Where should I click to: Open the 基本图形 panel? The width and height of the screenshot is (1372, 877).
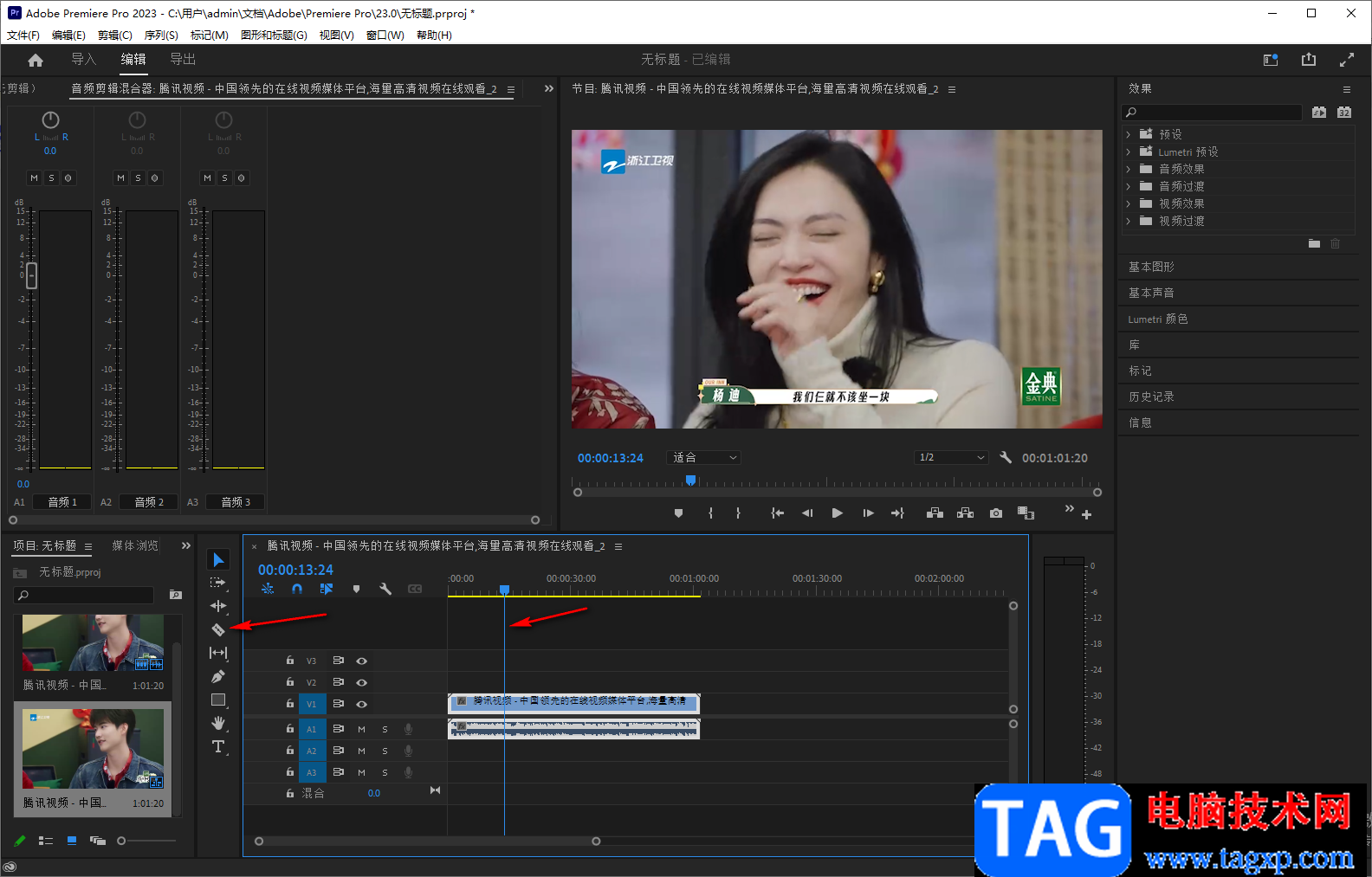pyautogui.click(x=1151, y=267)
